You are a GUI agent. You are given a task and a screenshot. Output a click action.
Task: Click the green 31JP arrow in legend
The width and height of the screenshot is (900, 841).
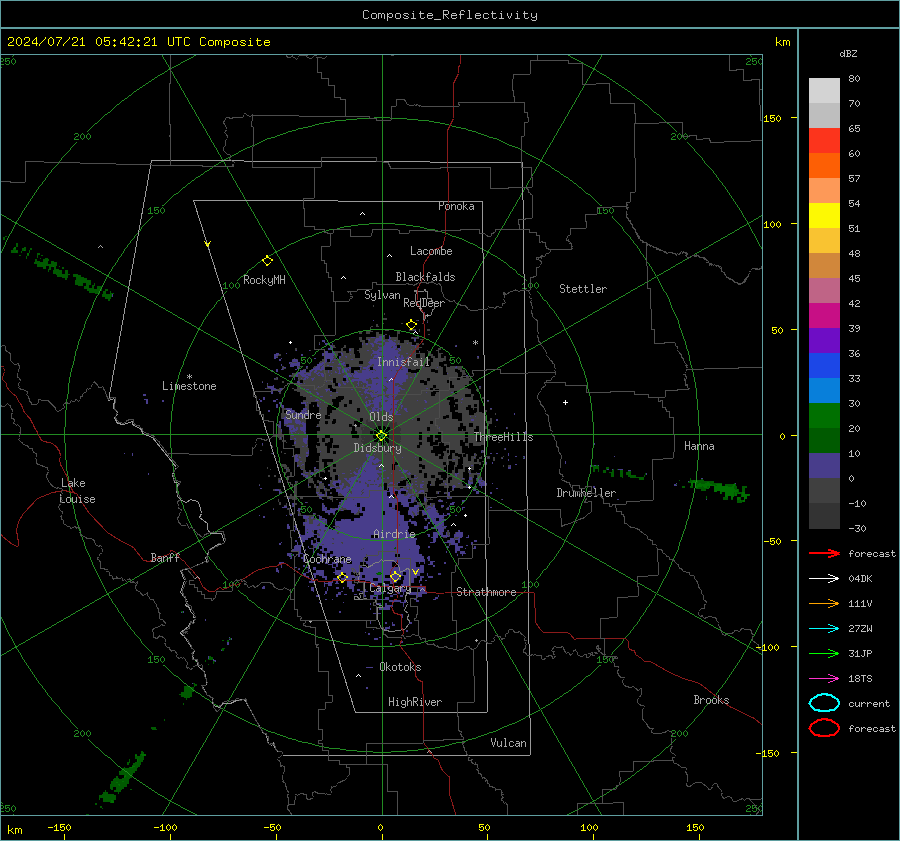tap(824, 653)
